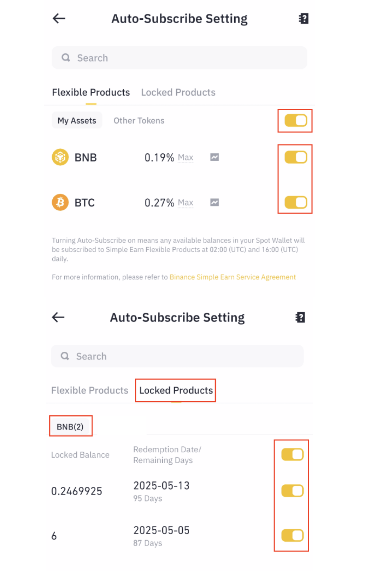
Task: Go back using the lower screen's arrow
Action: (x=58, y=317)
